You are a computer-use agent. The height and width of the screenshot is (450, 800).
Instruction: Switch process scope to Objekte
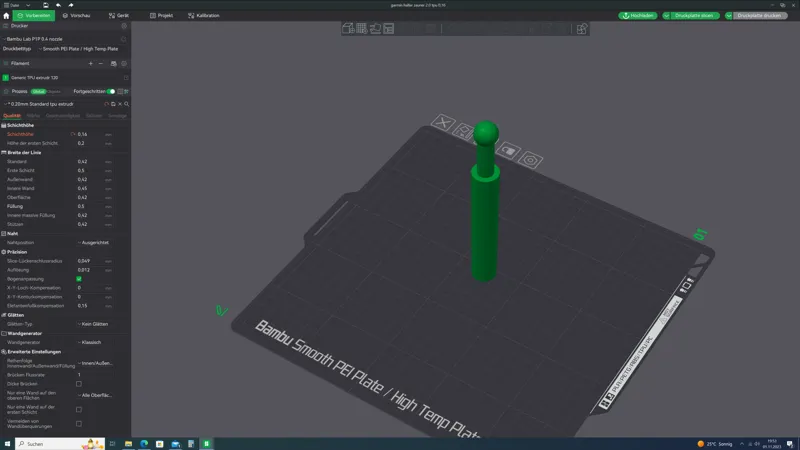point(54,92)
